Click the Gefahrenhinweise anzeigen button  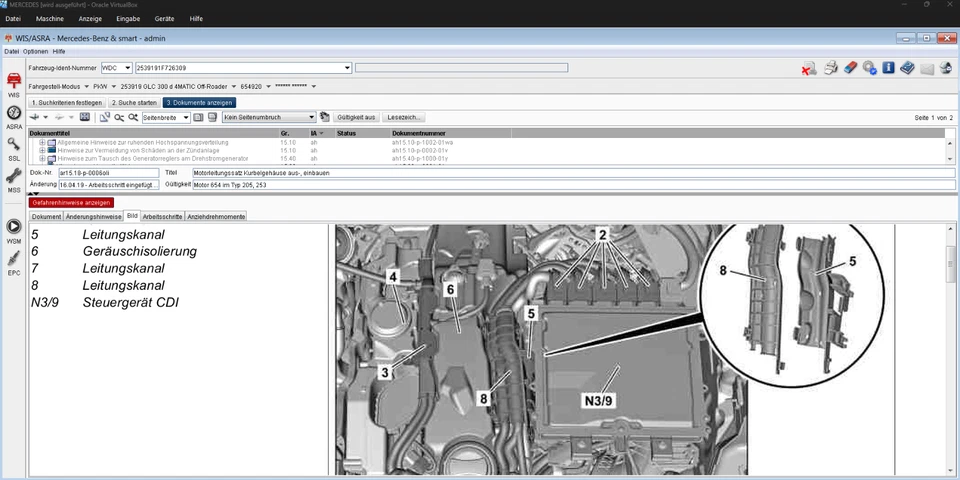[x=71, y=202]
